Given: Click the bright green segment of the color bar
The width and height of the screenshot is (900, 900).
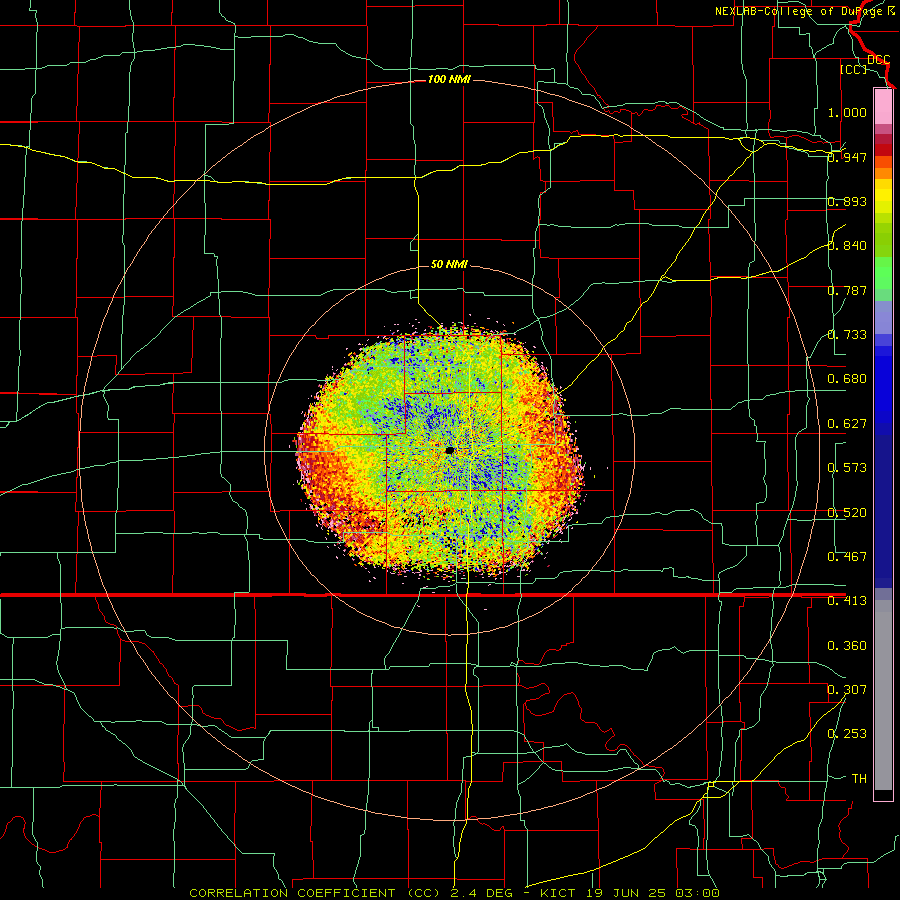Looking at the screenshot, I should [x=883, y=273].
